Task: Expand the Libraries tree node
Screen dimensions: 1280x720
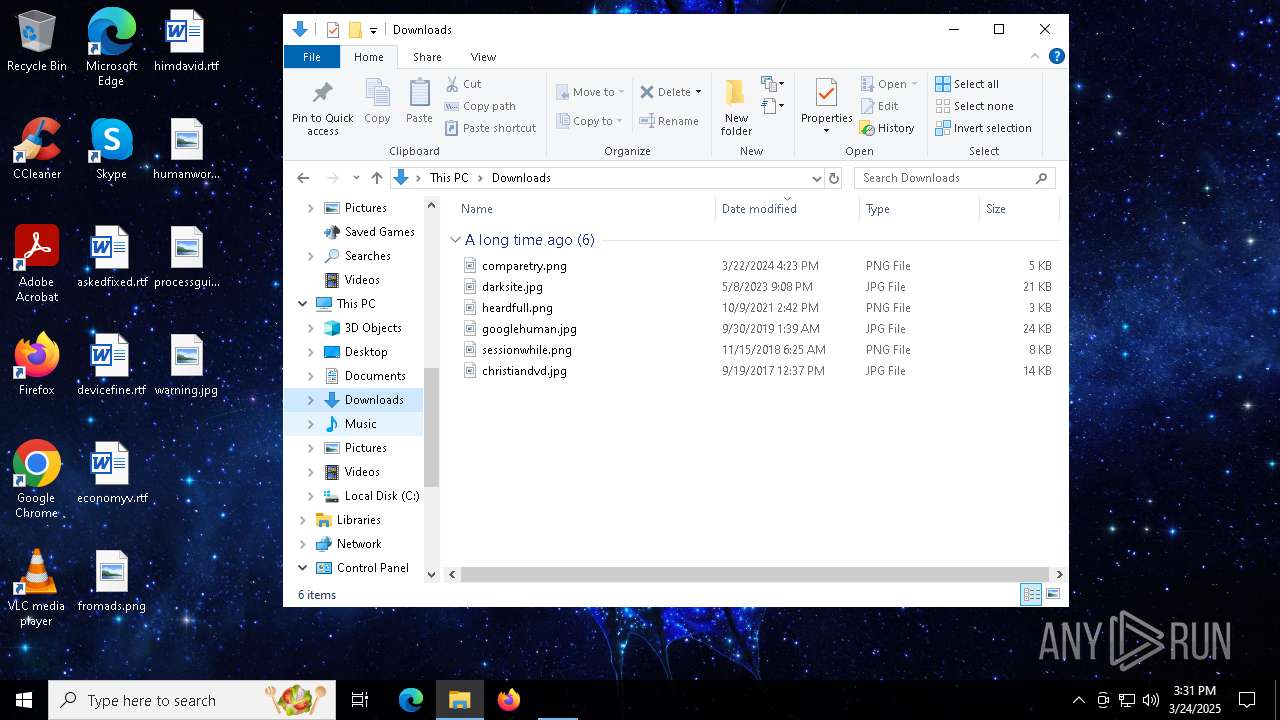Action: coord(303,520)
